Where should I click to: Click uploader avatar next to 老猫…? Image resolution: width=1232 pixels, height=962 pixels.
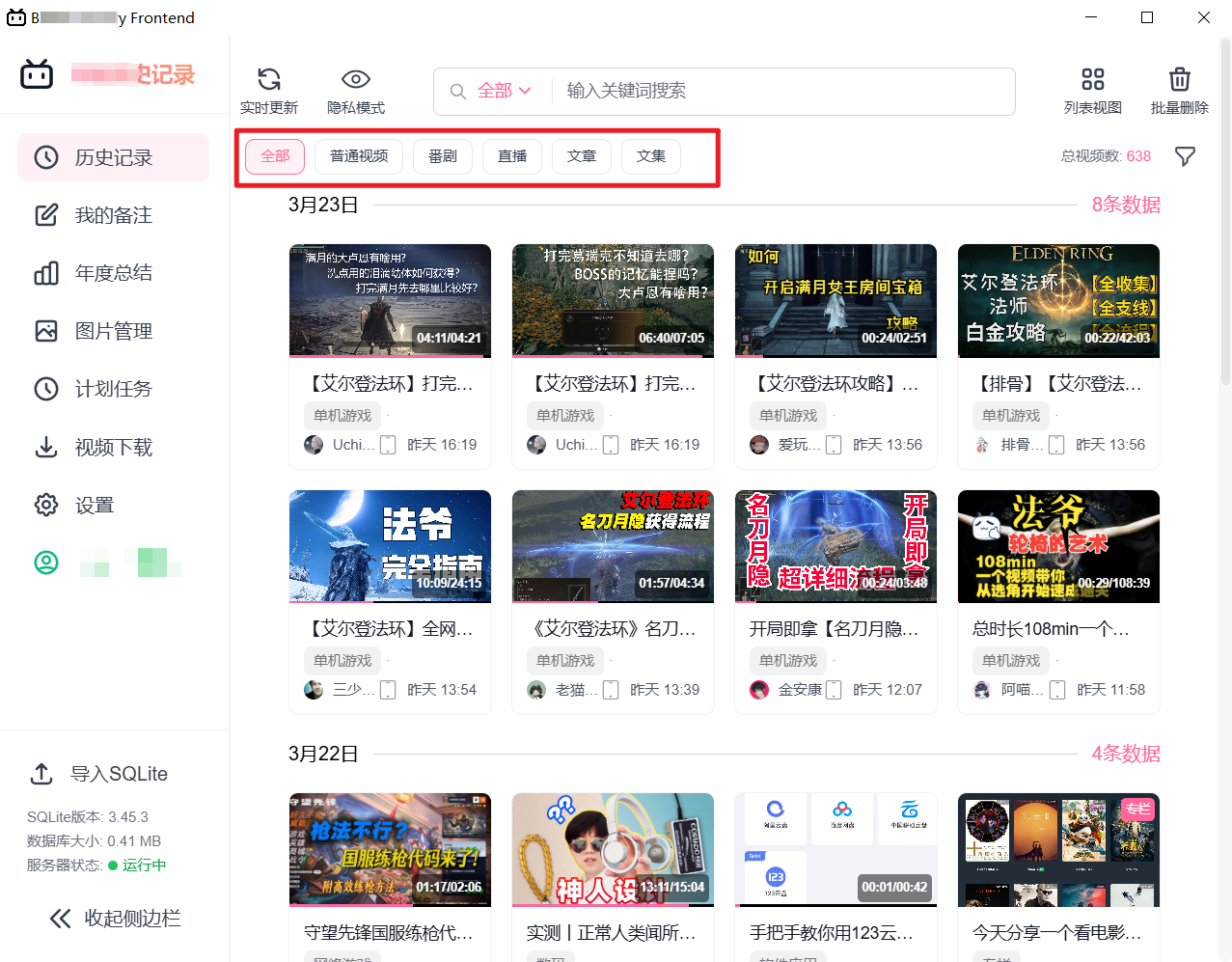click(536, 690)
